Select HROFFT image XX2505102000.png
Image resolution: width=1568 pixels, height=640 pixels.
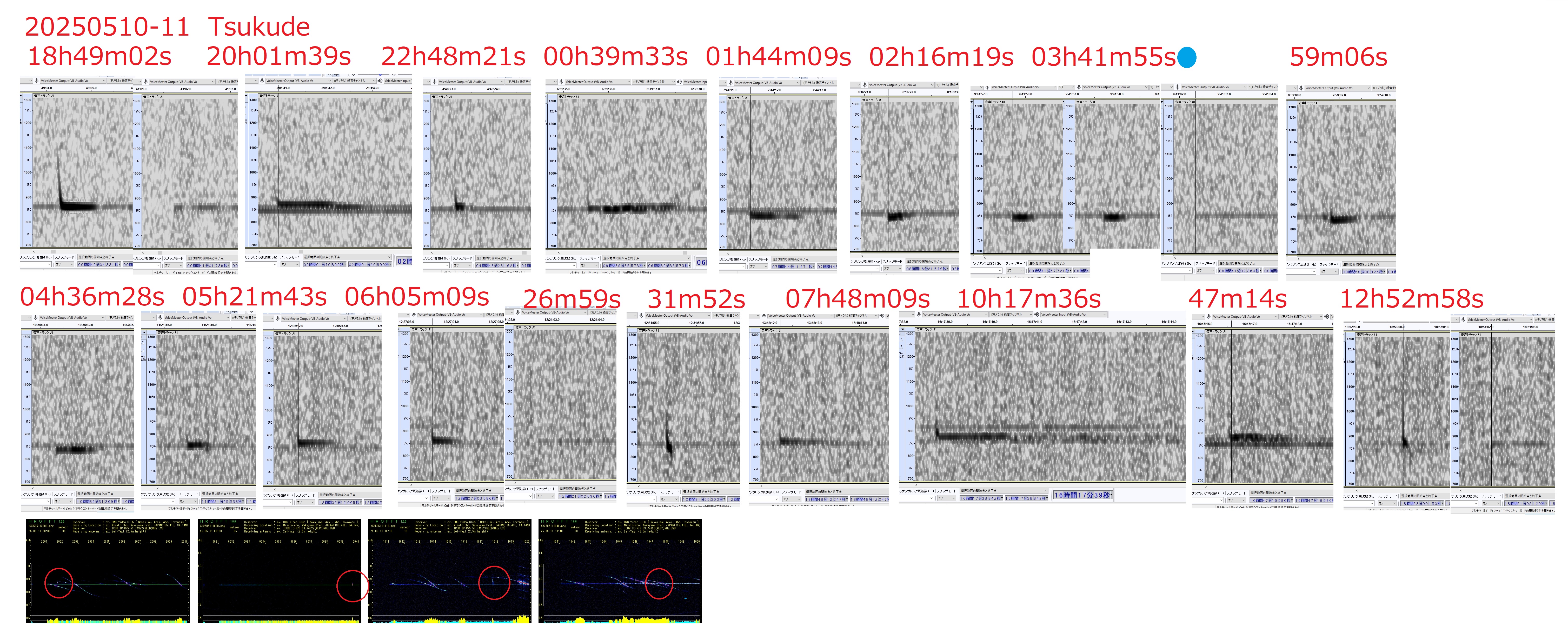[108, 571]
